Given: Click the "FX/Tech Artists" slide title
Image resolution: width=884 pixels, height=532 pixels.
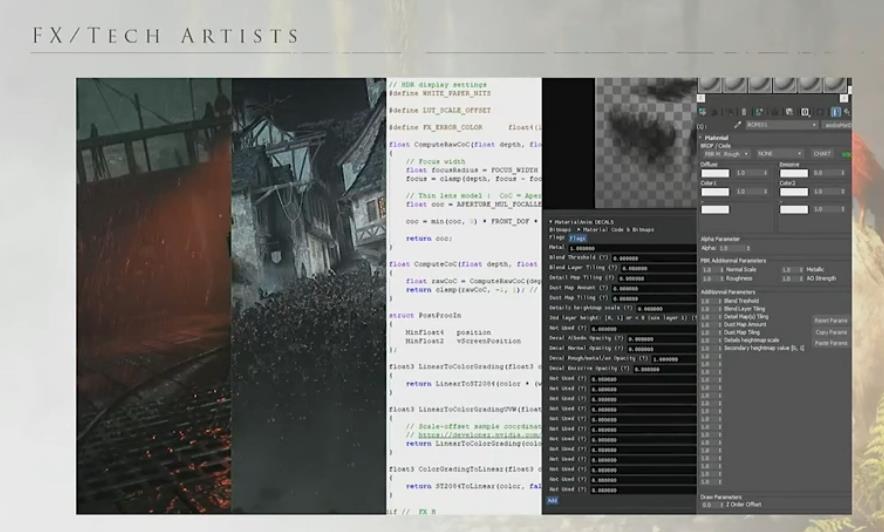Looking at the screenshot, I should click(x=166, y=36).
